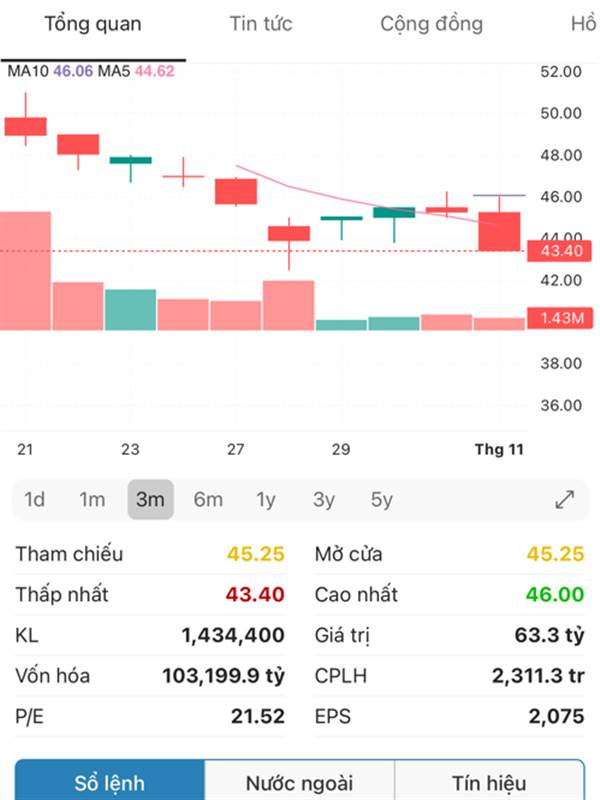Show the 5y chart range
This screenshot has width=600, height=800.
pos(381,500)
